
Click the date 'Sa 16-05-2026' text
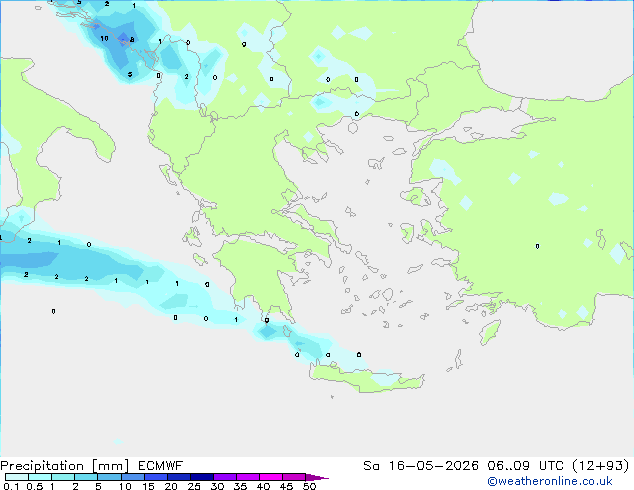coord(421,466)
